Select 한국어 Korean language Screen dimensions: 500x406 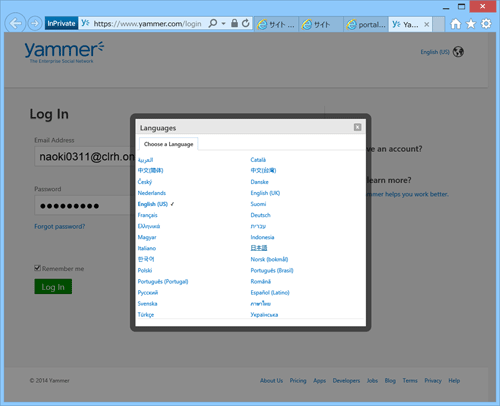pyautogui.click(x=146, y=259)
